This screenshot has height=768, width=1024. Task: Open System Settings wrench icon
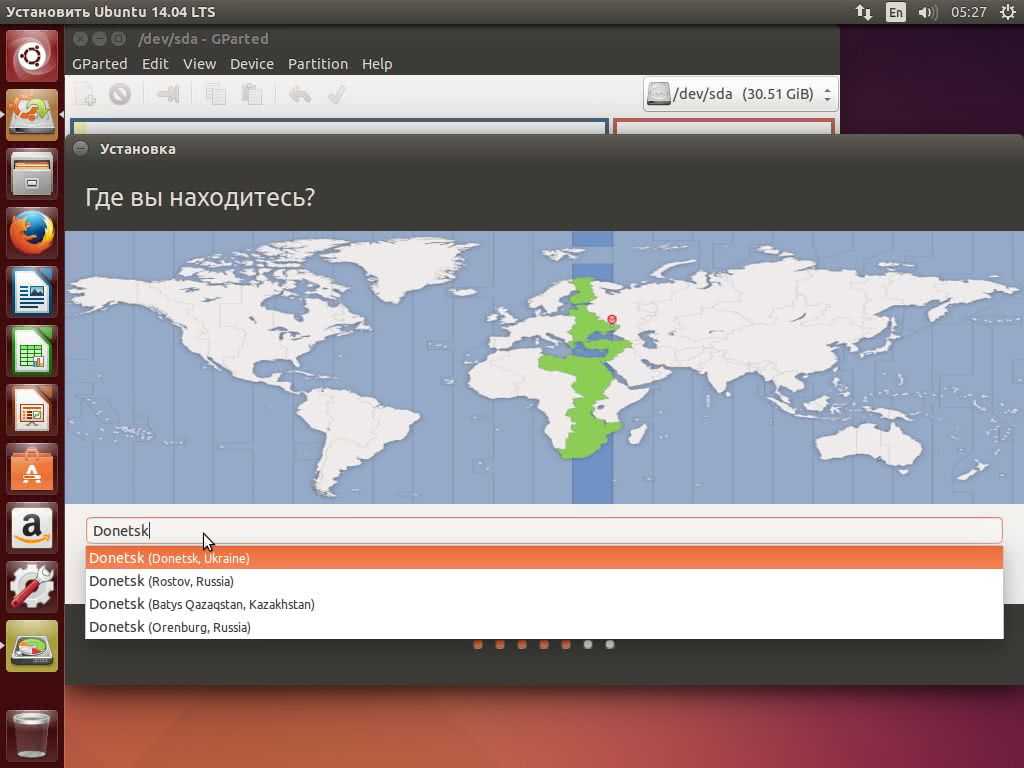pos(32,586)
